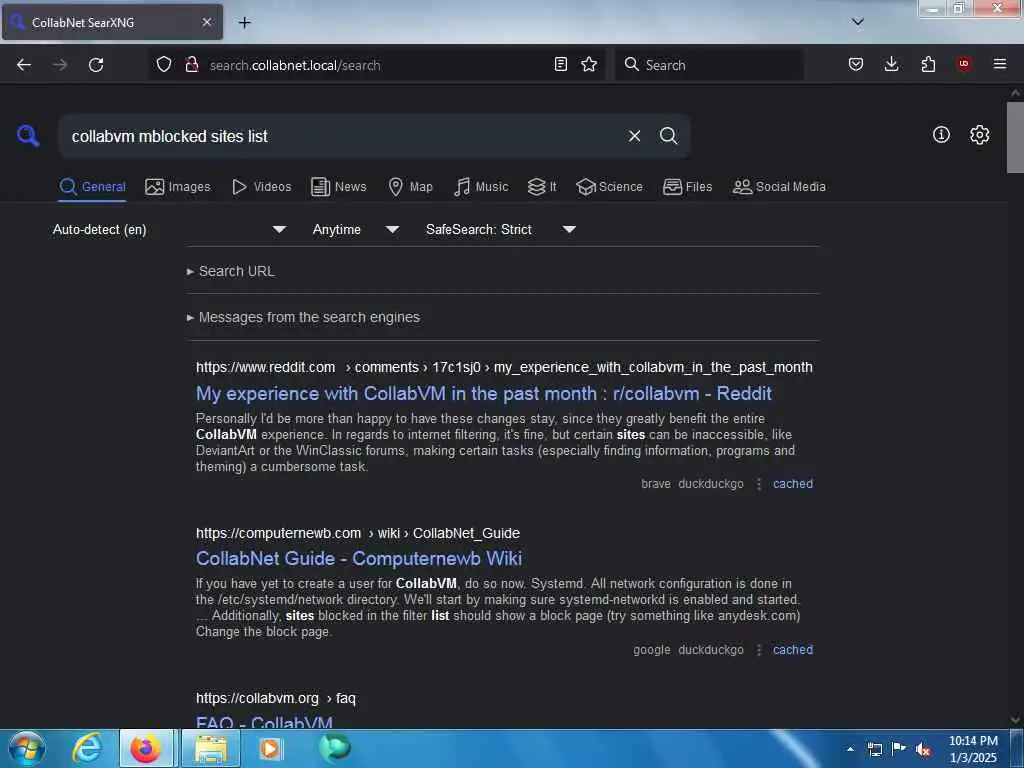
Task: Open the Windows Start menu
Action: pos(27,748)
